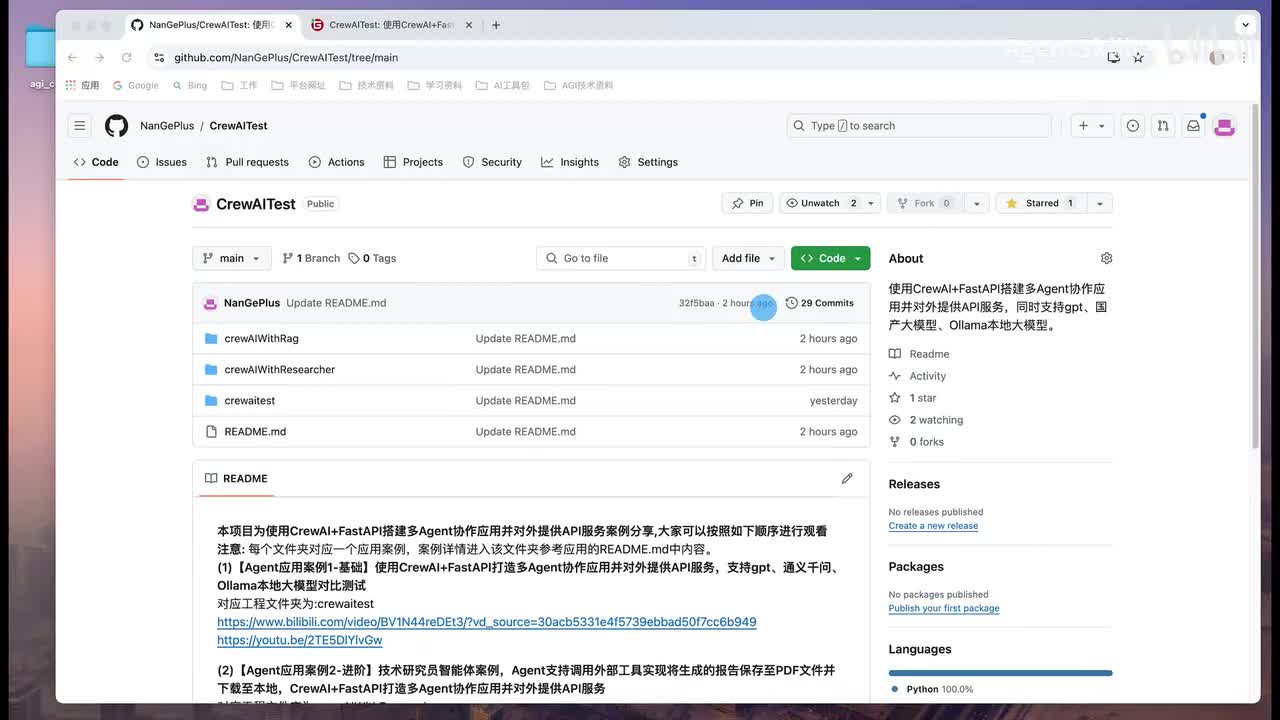Switch to the repository Settings tab

pos(648,162)
